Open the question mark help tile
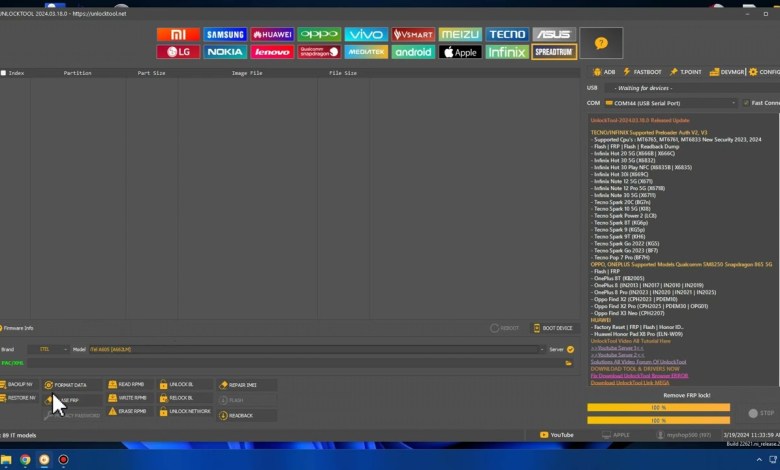Screen dimensions: 780x470 [601, 43]
